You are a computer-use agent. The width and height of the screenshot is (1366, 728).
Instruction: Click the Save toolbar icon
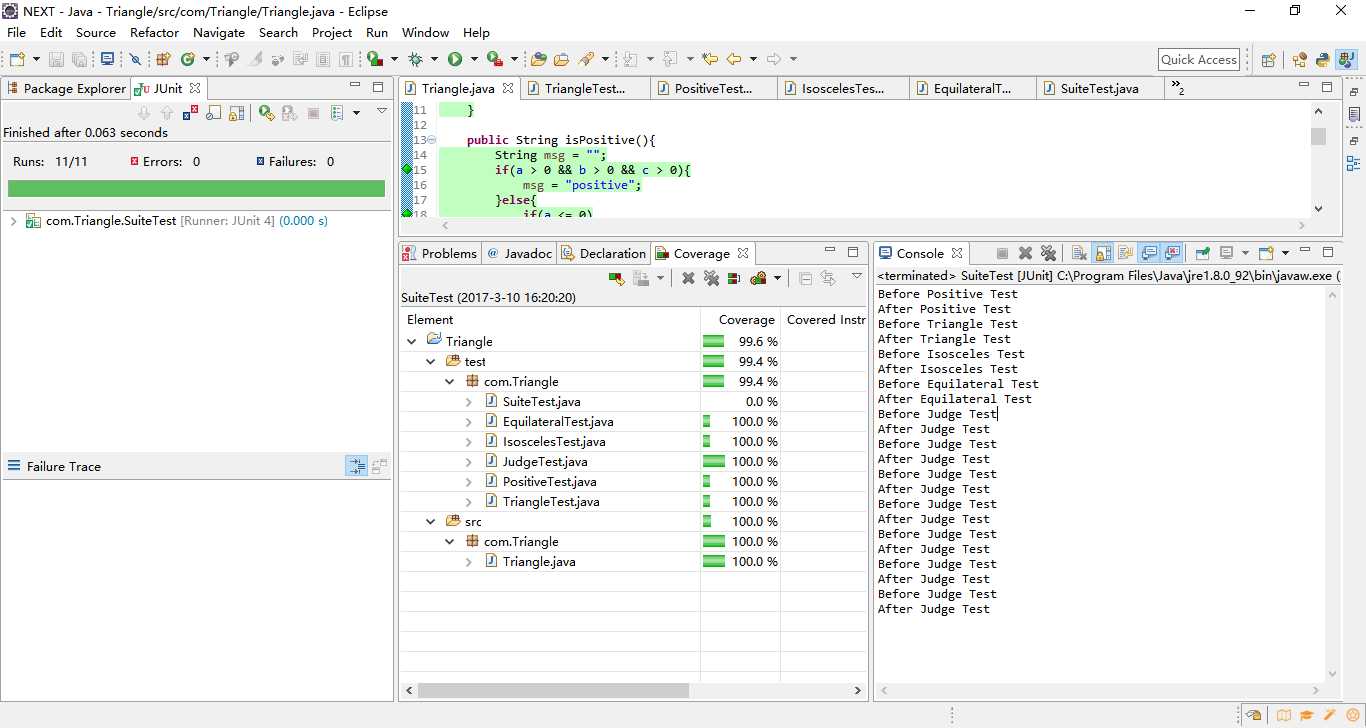[x=56, y=60]
